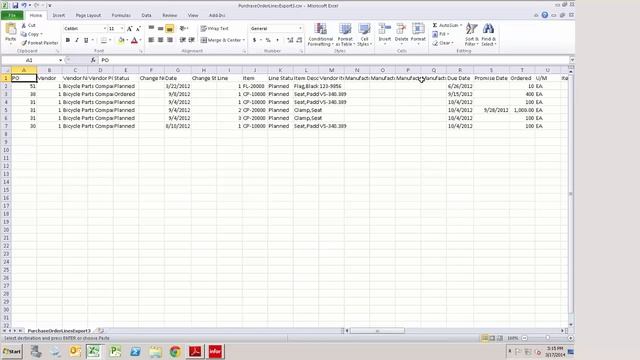This screenshot has width=640, height=360.
Task: Open Format as Table gallery
Action: (x=345, y=35)
